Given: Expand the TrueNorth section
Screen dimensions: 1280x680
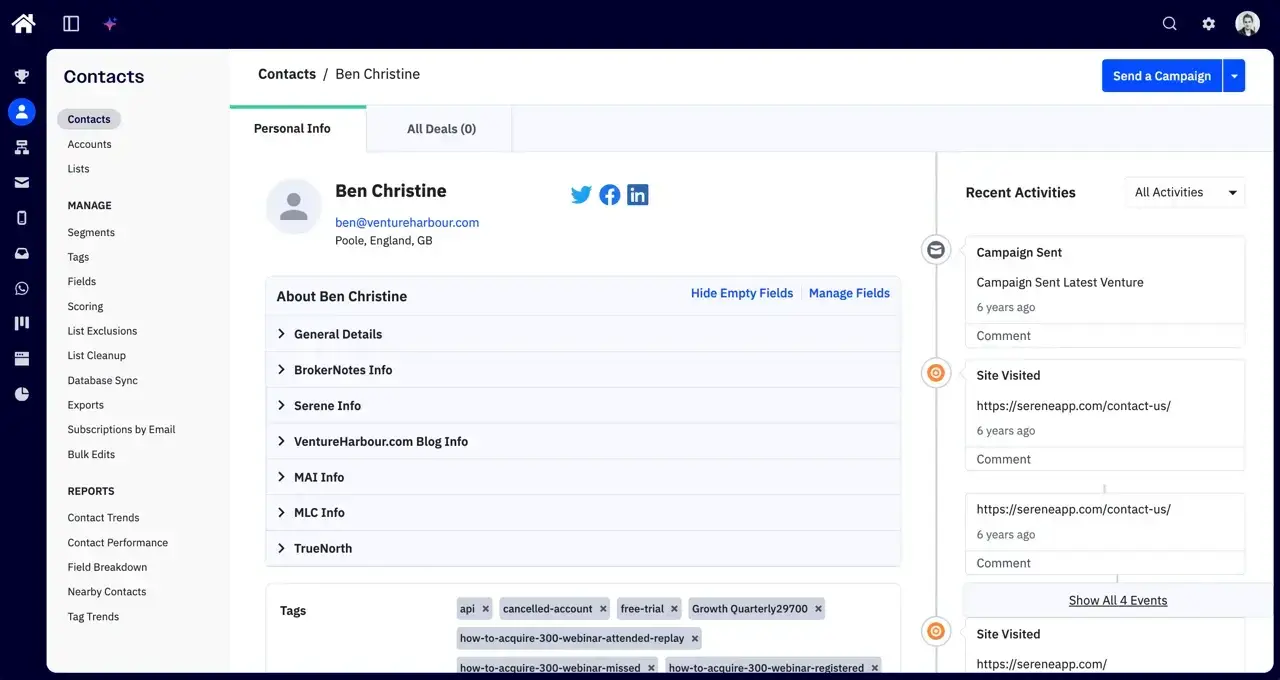Looking at the screenshot, I should 583,548.
